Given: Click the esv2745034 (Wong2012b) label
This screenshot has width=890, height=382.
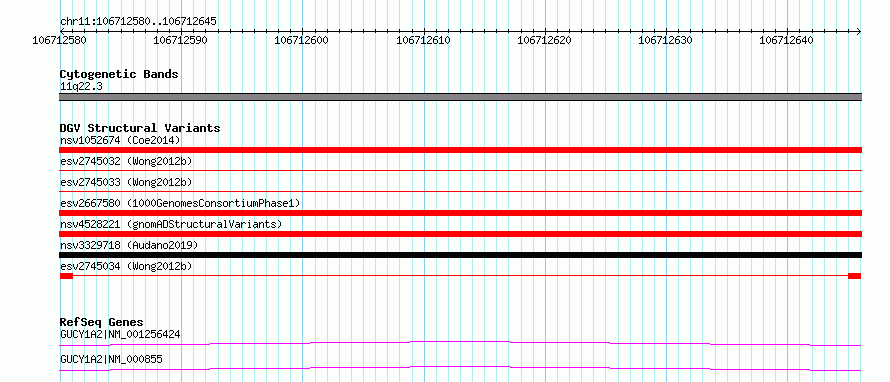Looking at the screenshot, I should 126,266.
